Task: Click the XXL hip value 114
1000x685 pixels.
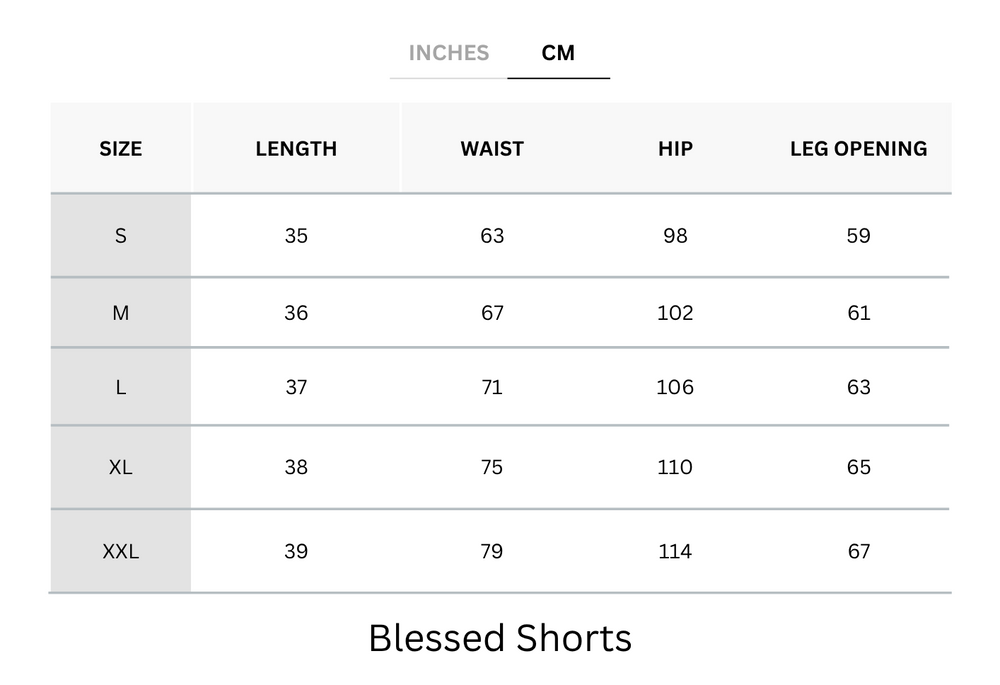Action: [675, 551]
